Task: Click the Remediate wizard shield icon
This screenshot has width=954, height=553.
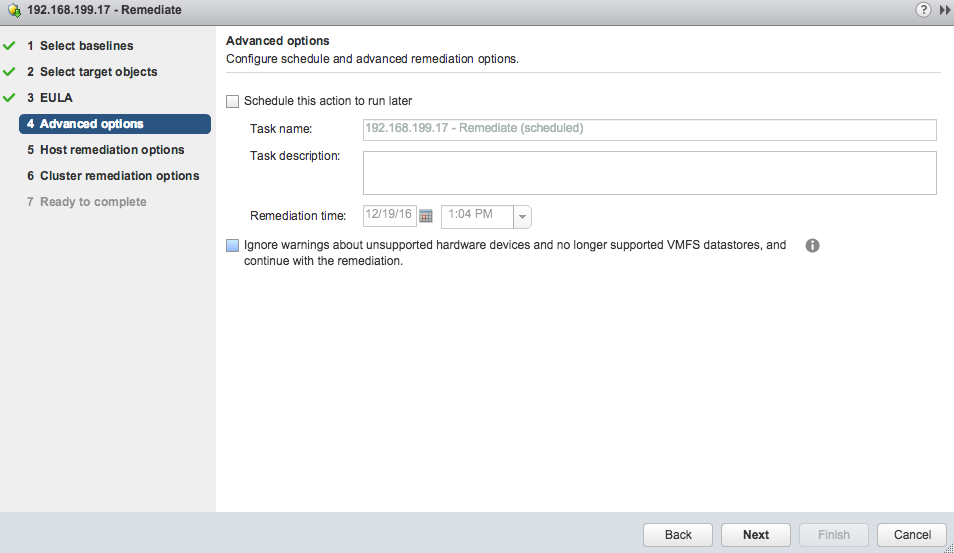Action: click(14, 10)
